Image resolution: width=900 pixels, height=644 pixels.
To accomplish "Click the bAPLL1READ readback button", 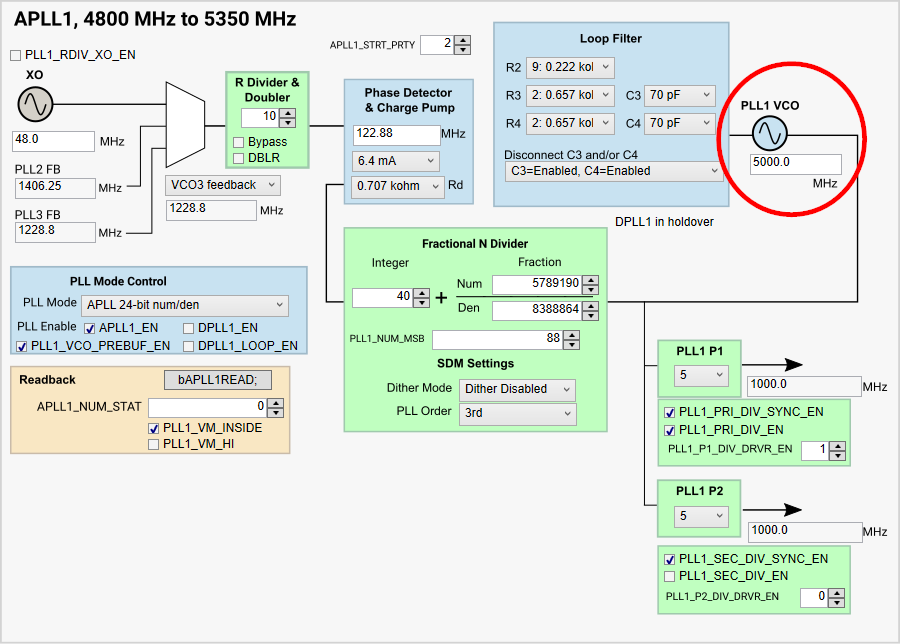I will [218, 380].
